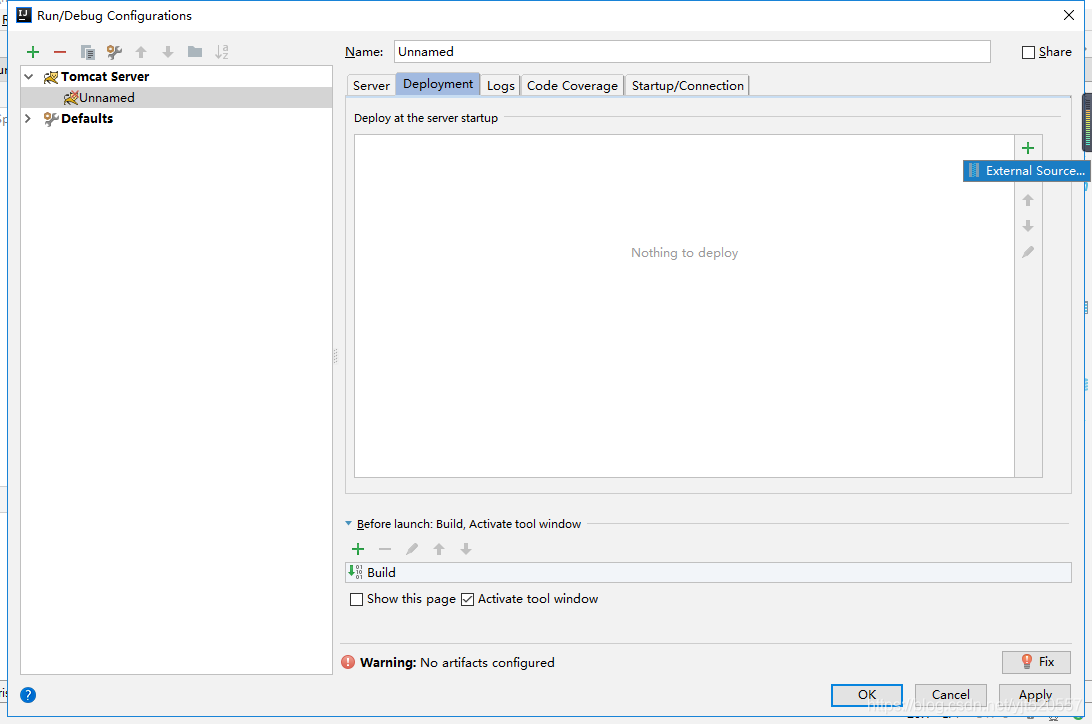This screenshot has height=724, width=1092.
Task: Go to Code Coverage tab
Action: click(572, 86)
